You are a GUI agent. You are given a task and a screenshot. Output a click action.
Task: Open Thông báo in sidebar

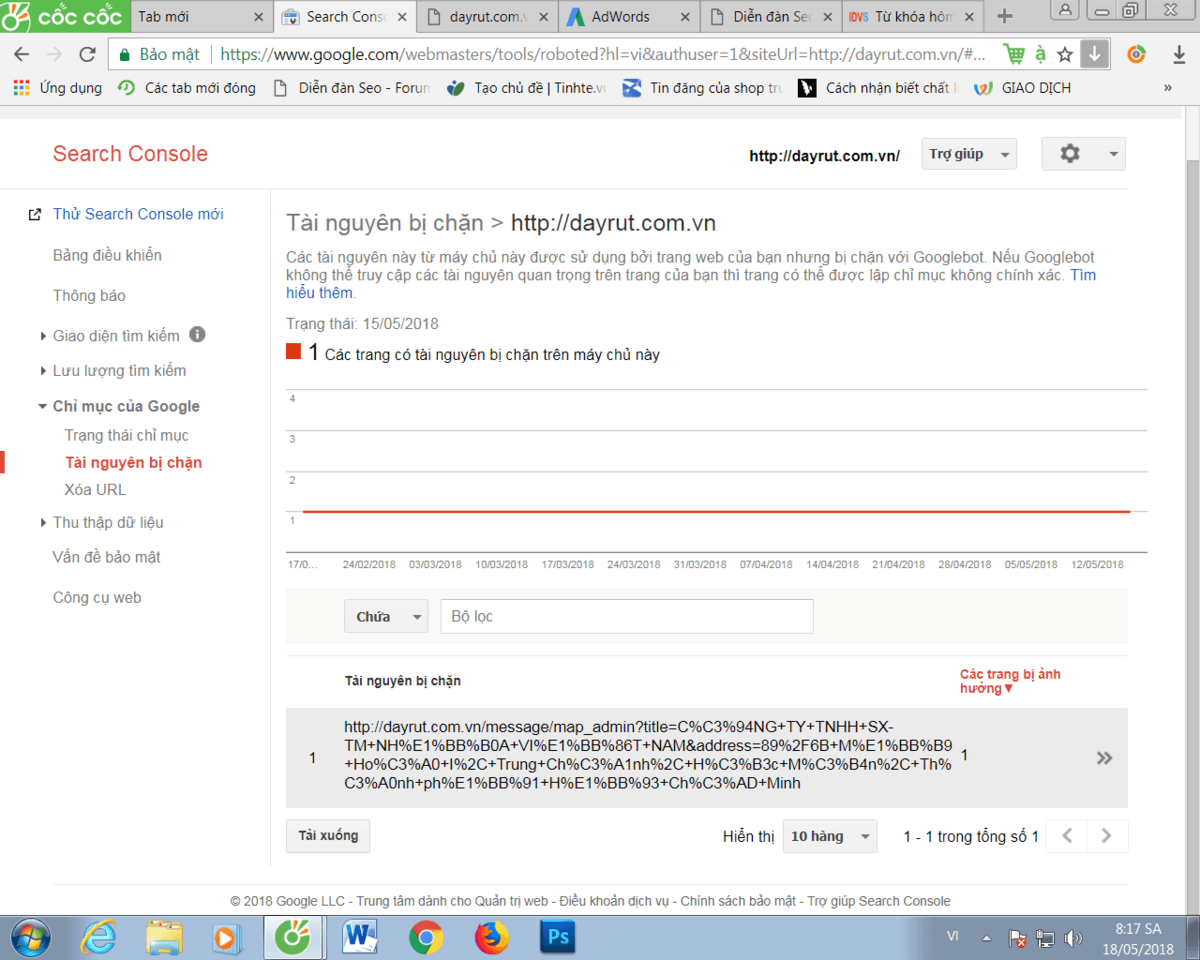click(x=89, y=296)
